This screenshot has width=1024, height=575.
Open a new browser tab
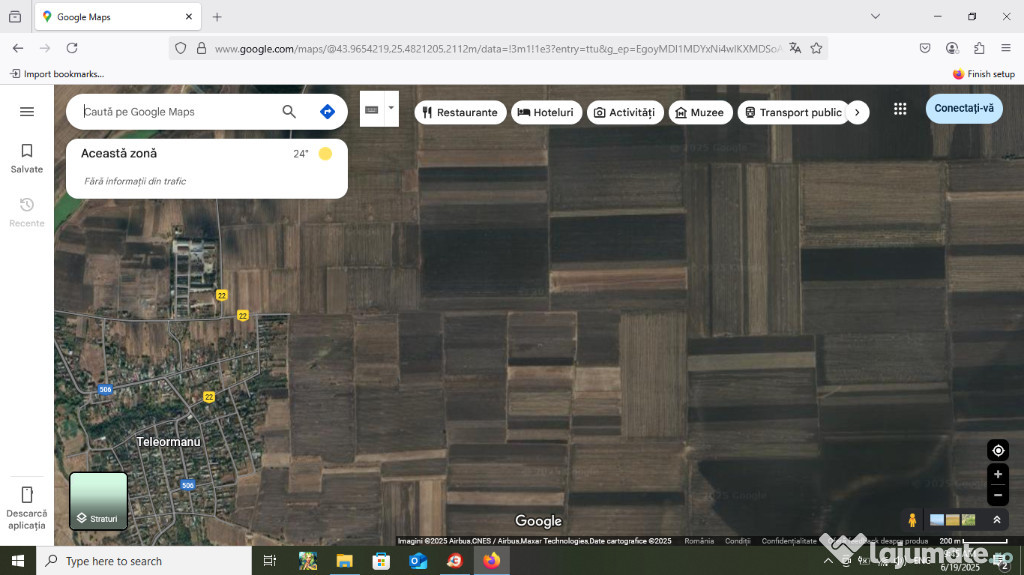click(x=217, y=17)
